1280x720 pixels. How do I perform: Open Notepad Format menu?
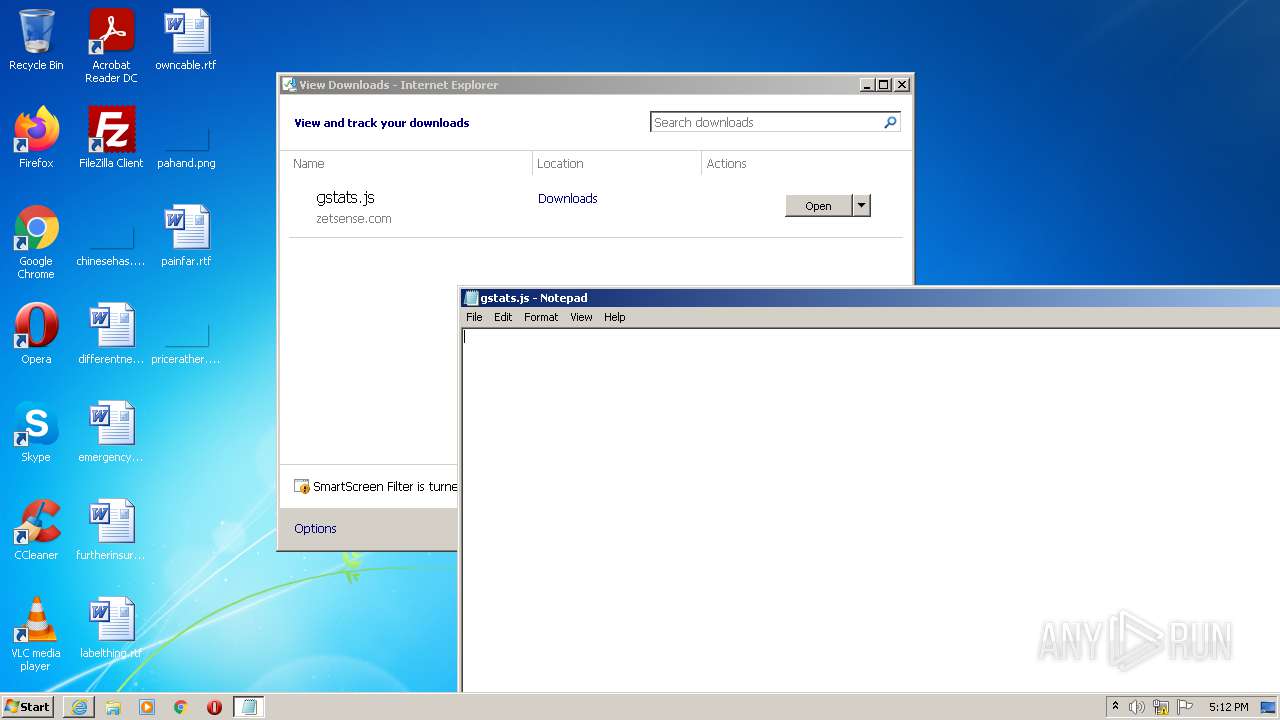[541, 317]
